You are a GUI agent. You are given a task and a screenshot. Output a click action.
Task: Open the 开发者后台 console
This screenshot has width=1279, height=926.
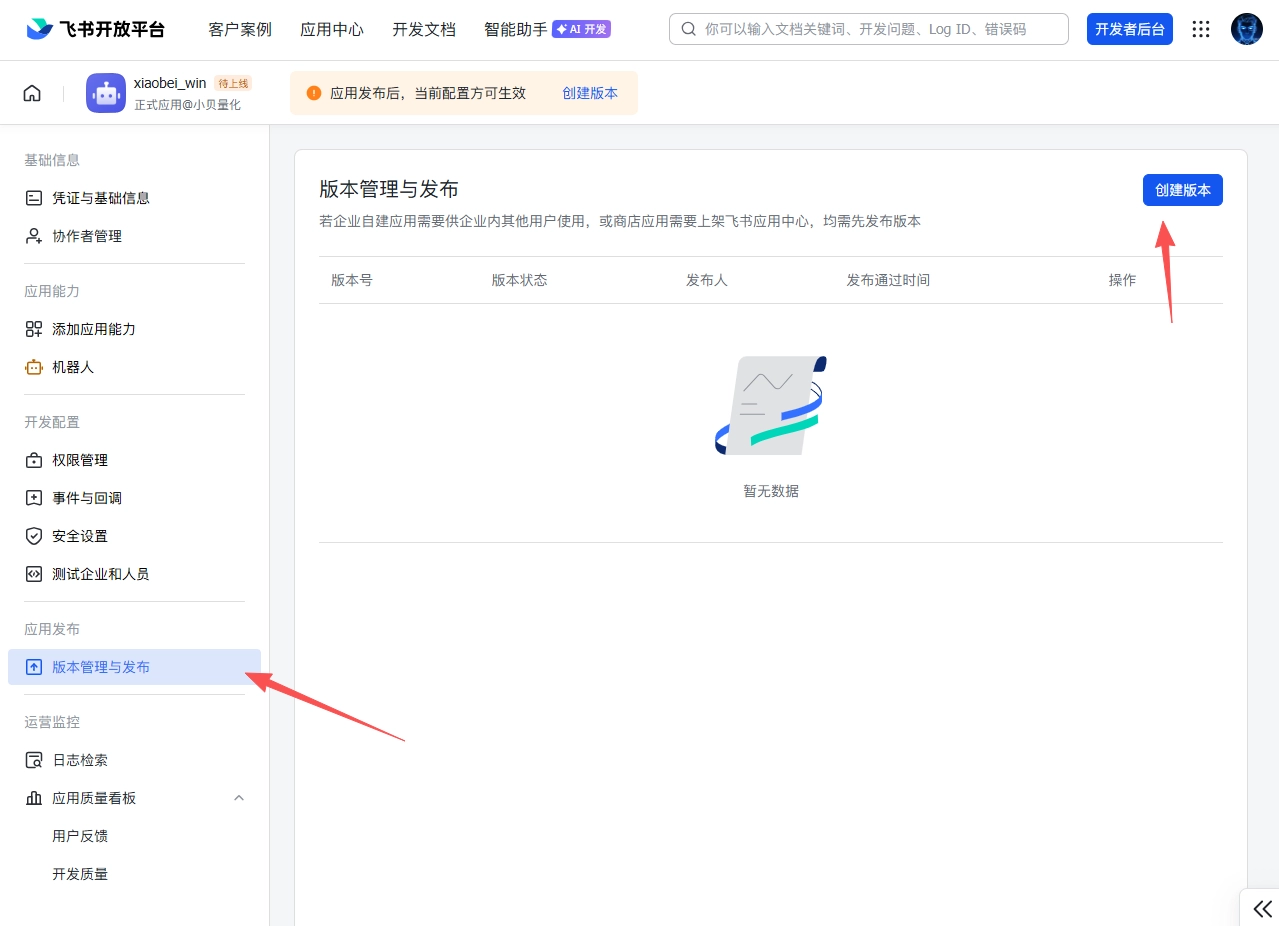1129,29
